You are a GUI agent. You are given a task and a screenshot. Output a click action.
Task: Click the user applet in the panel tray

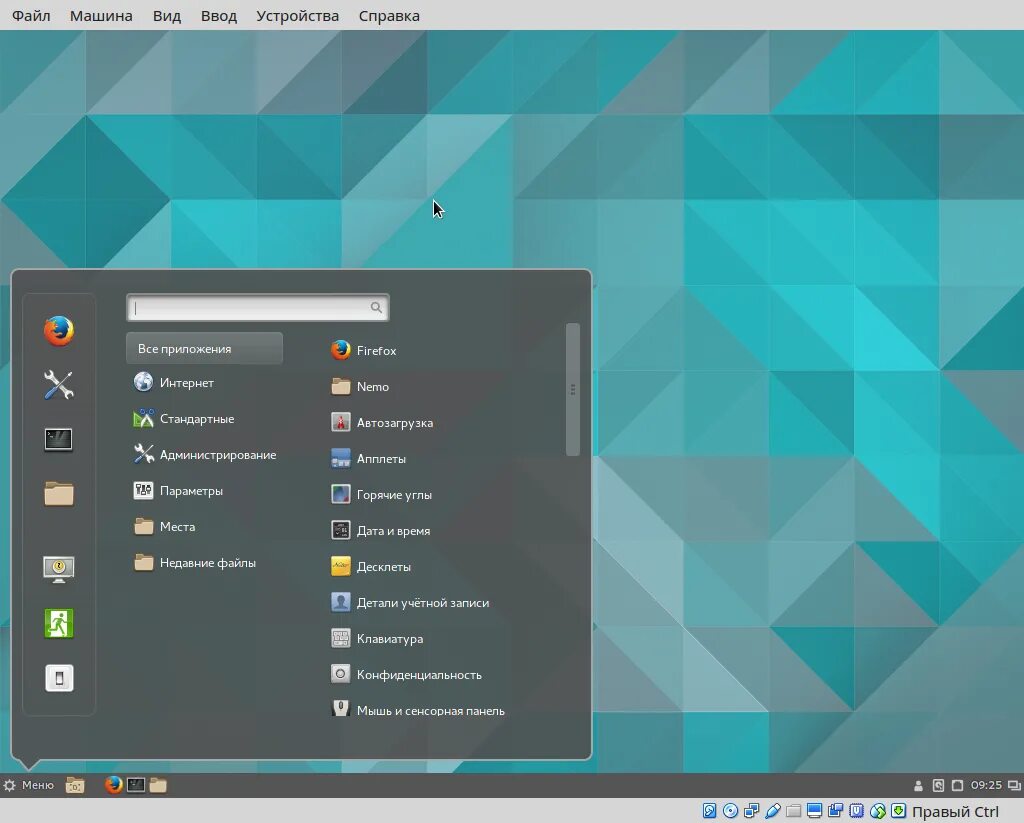918,785
